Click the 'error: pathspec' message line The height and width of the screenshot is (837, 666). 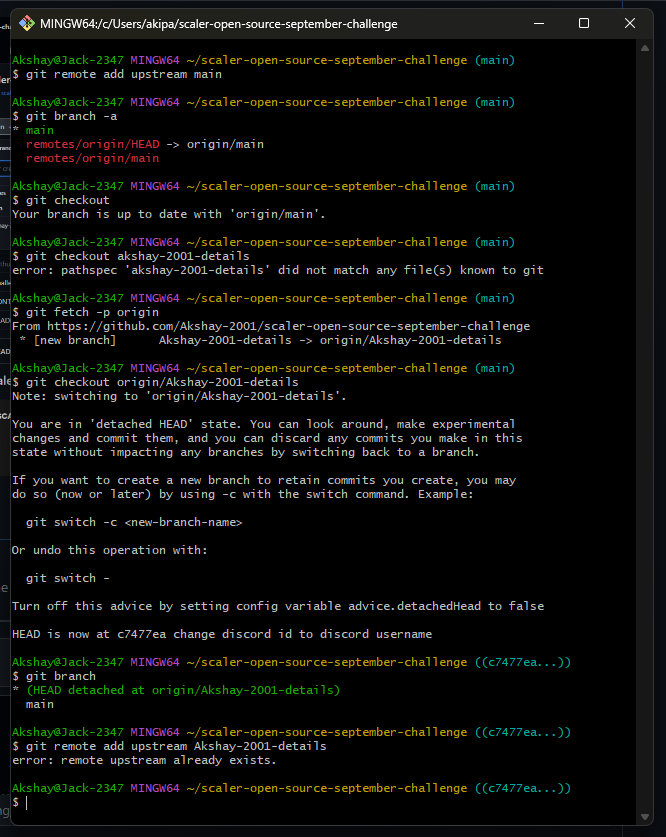[x=278, y=270]
